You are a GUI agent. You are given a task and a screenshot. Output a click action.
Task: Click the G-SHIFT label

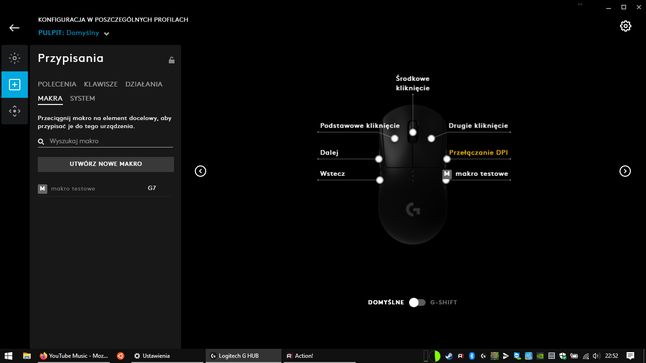pos(444,302)
